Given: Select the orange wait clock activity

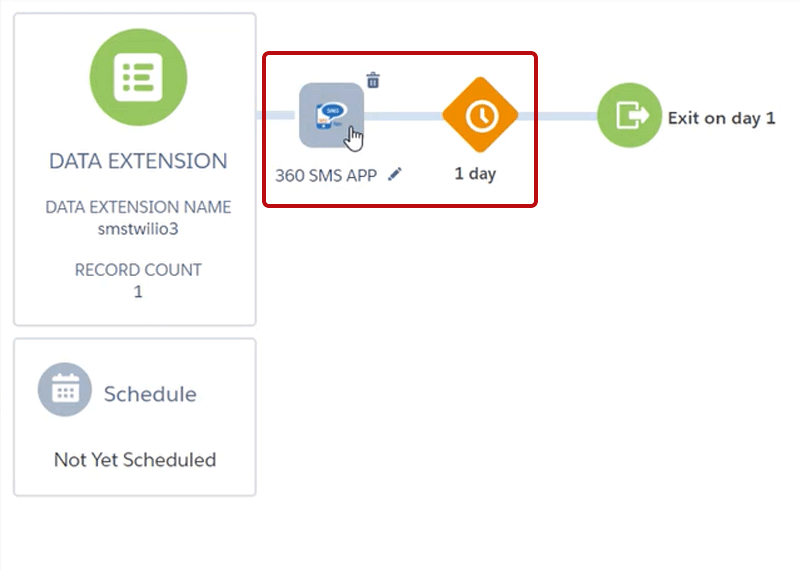Looking at the screenshot, I should (x=480, y=115).
